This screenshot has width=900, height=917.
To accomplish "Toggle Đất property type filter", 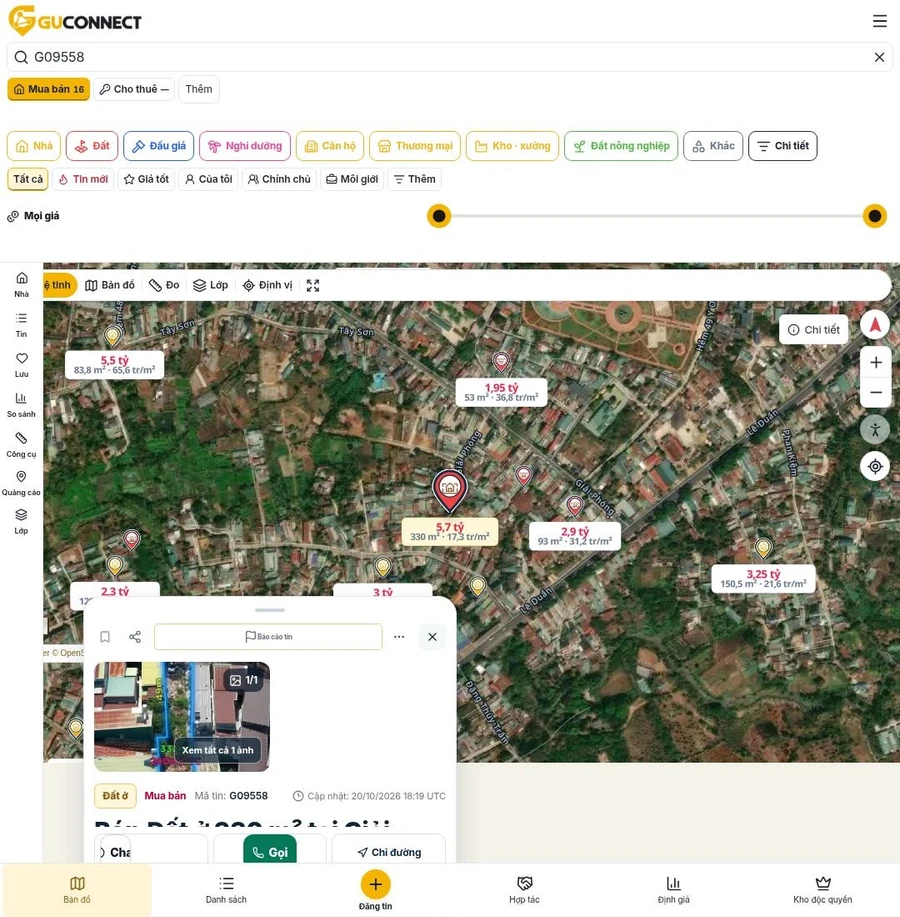I will [x=92, y=146].
